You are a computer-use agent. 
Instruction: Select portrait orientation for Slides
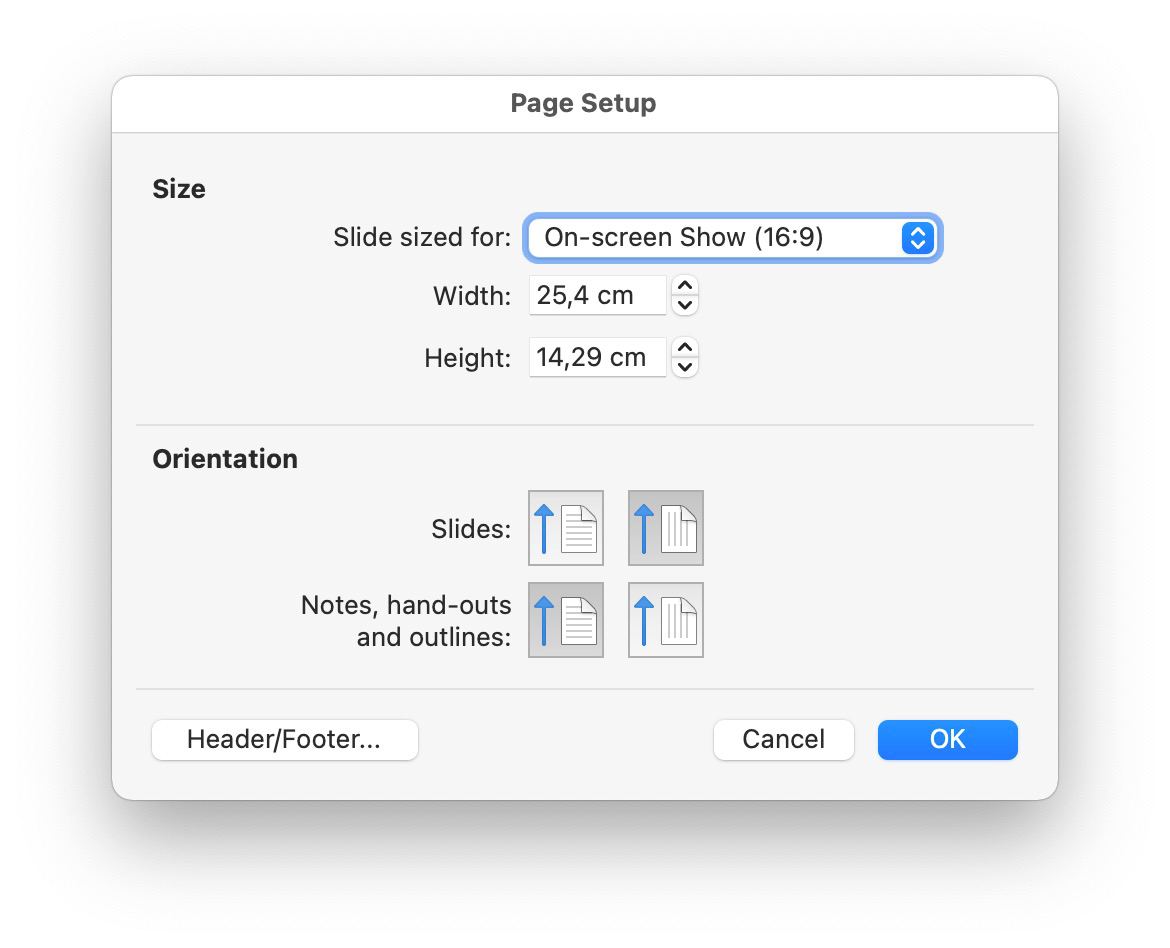click(566, 528)
